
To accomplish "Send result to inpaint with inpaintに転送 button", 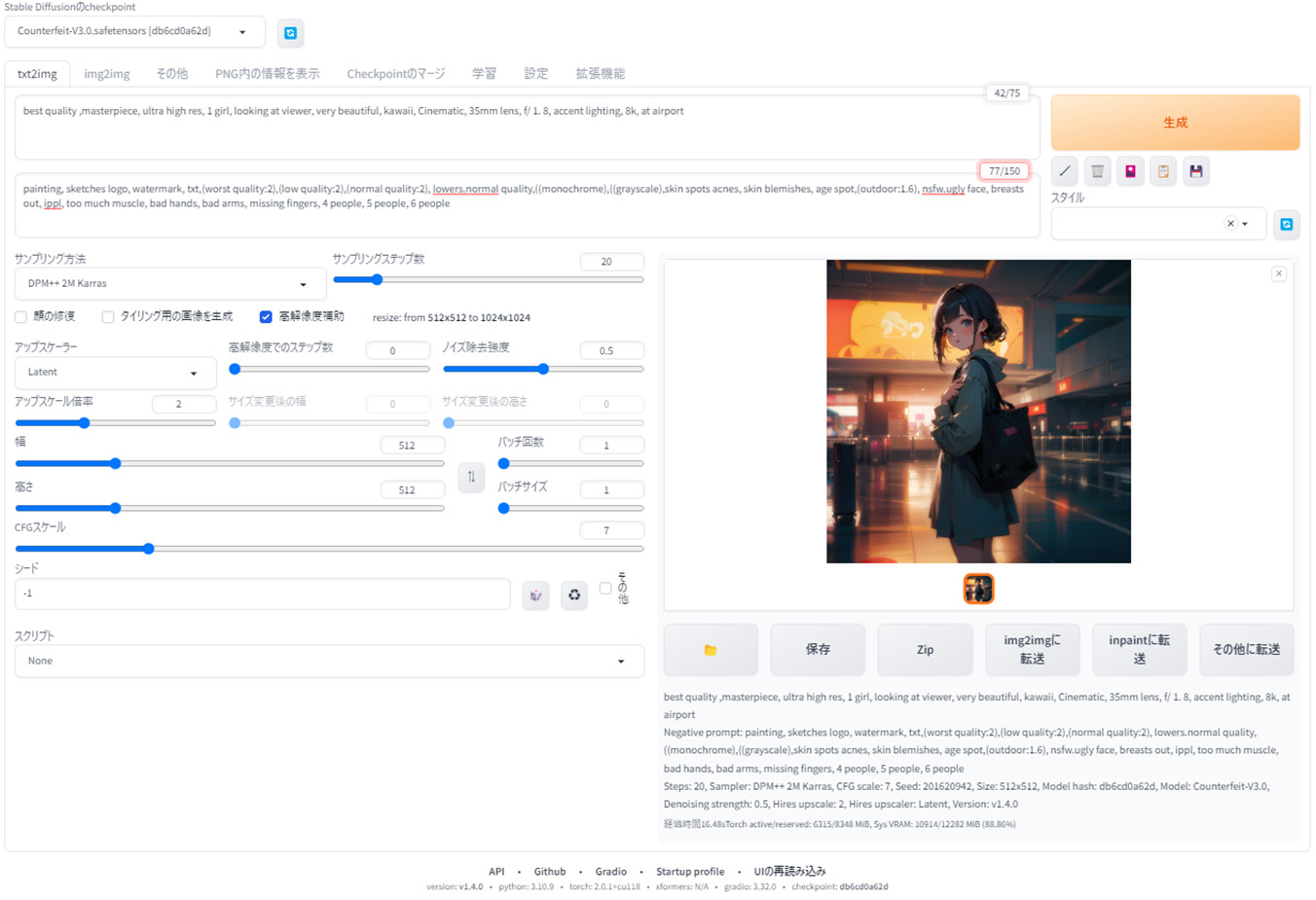I will [x=1140, y=649].
